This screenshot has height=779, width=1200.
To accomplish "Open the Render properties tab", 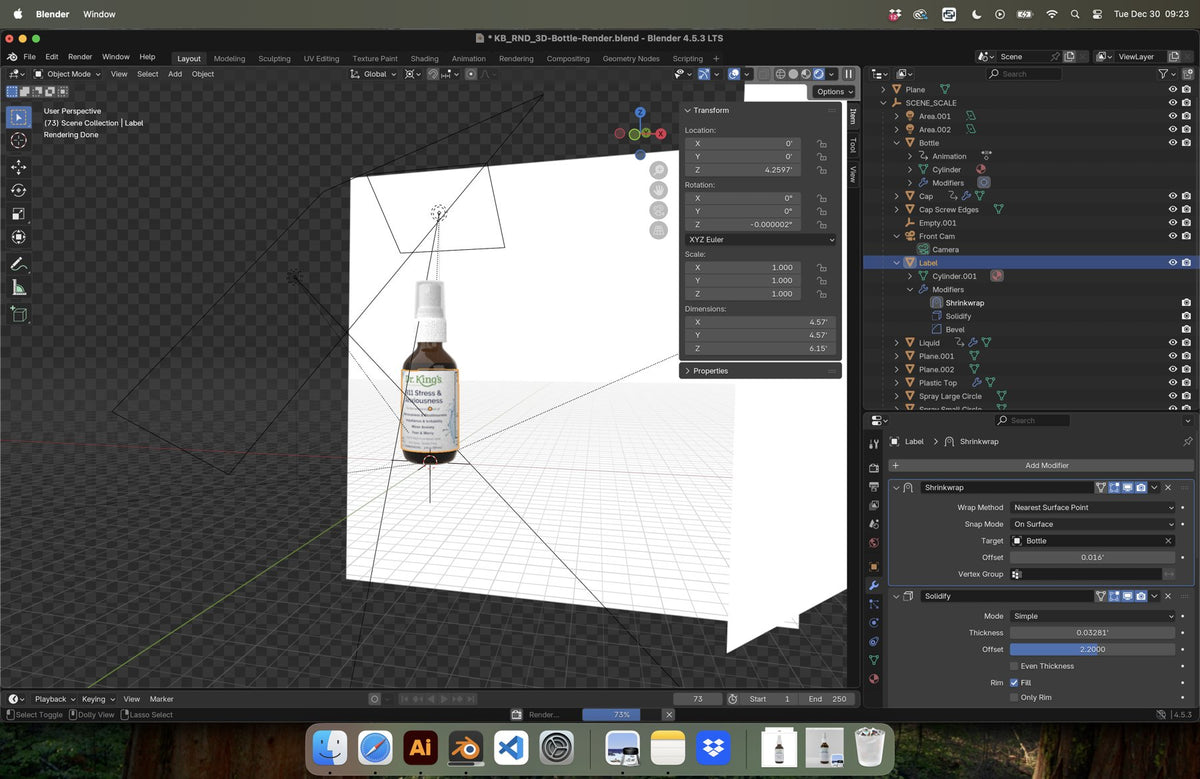I will click(x=873, y=467).
